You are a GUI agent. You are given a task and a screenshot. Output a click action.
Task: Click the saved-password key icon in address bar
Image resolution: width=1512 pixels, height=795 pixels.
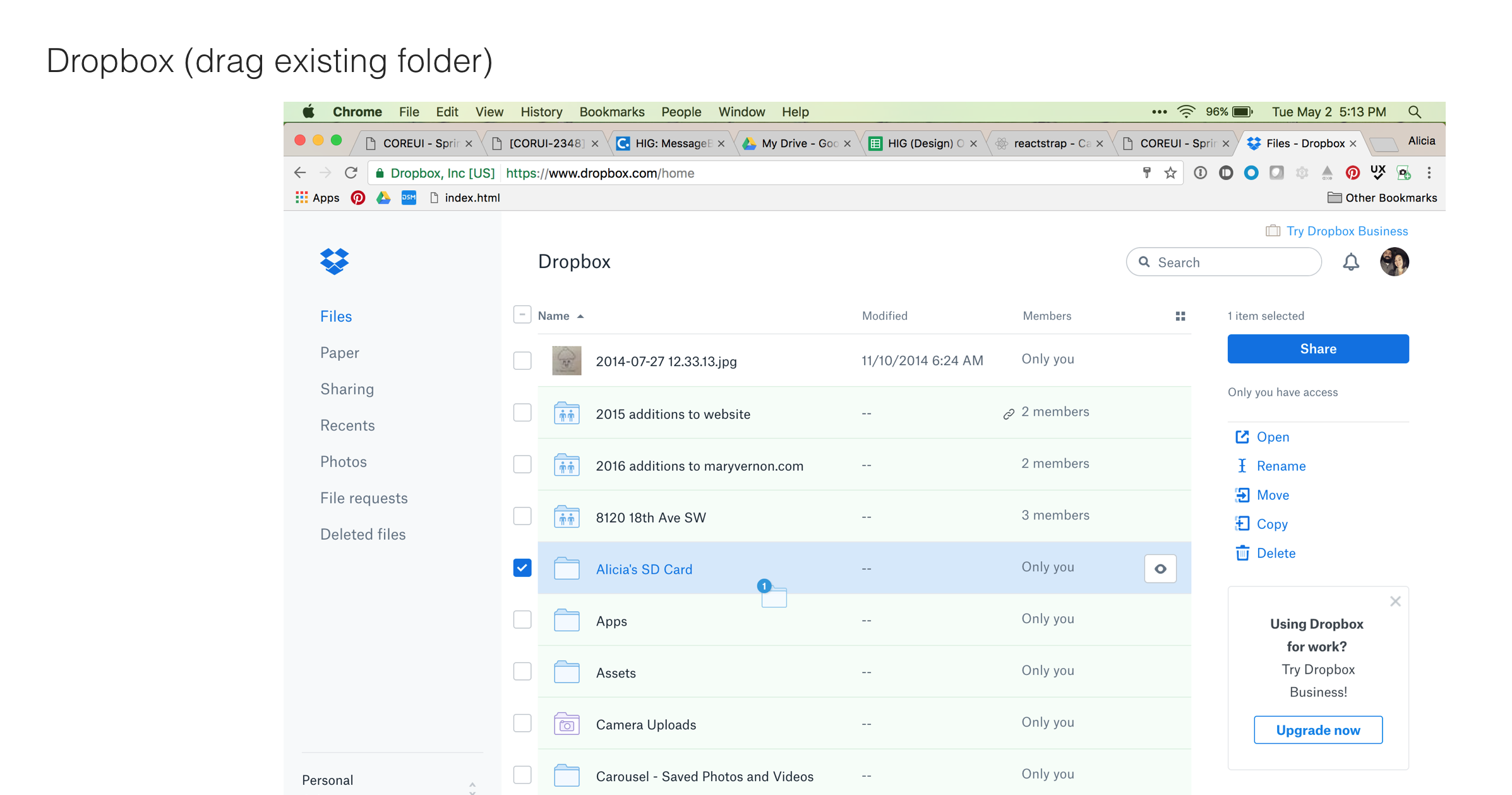tap(1147, 173)
